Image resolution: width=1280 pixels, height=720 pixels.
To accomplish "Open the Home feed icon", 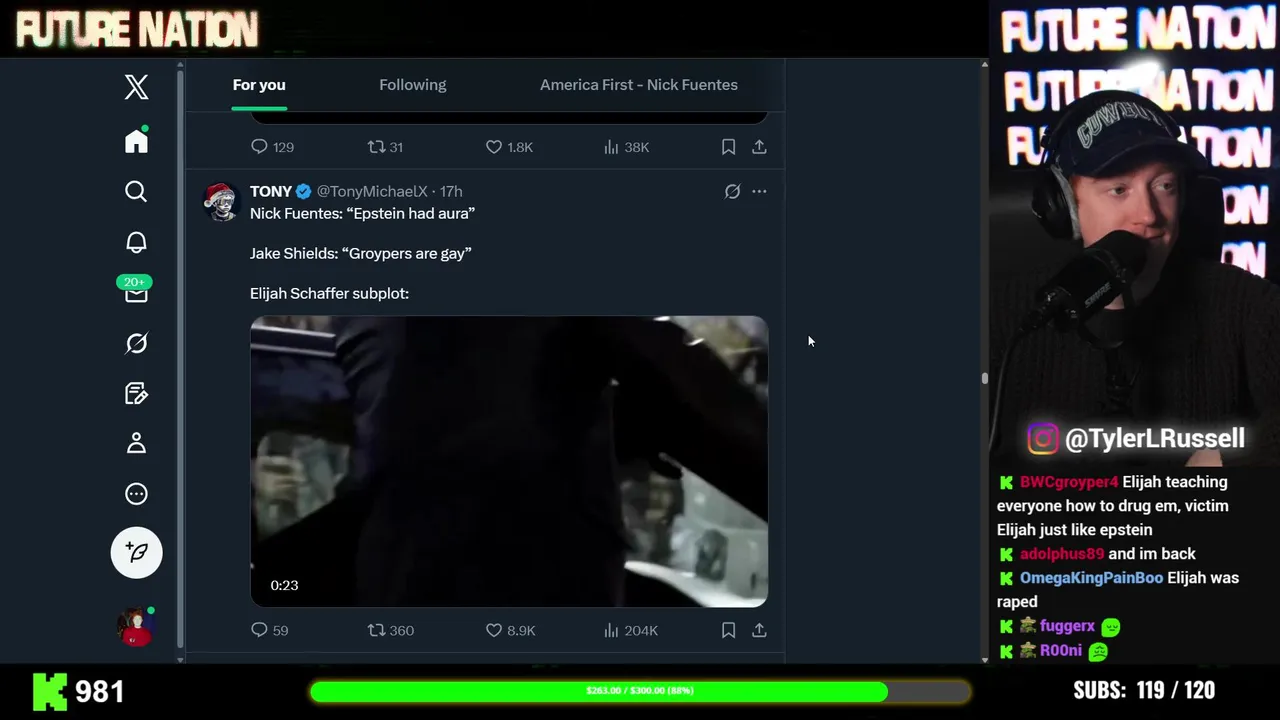I will (136, 141).
